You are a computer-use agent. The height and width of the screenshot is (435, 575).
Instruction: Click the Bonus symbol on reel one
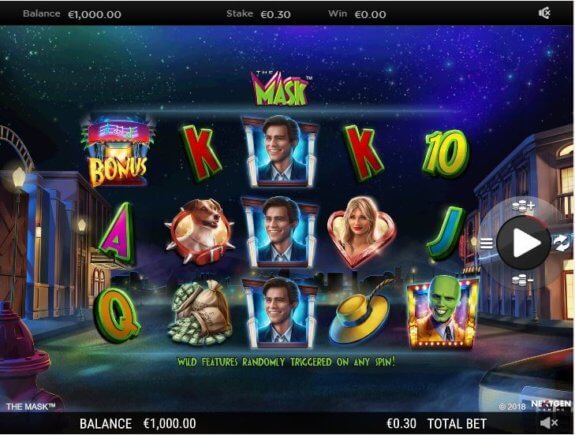pyautogui.click(x=118, y=151)
